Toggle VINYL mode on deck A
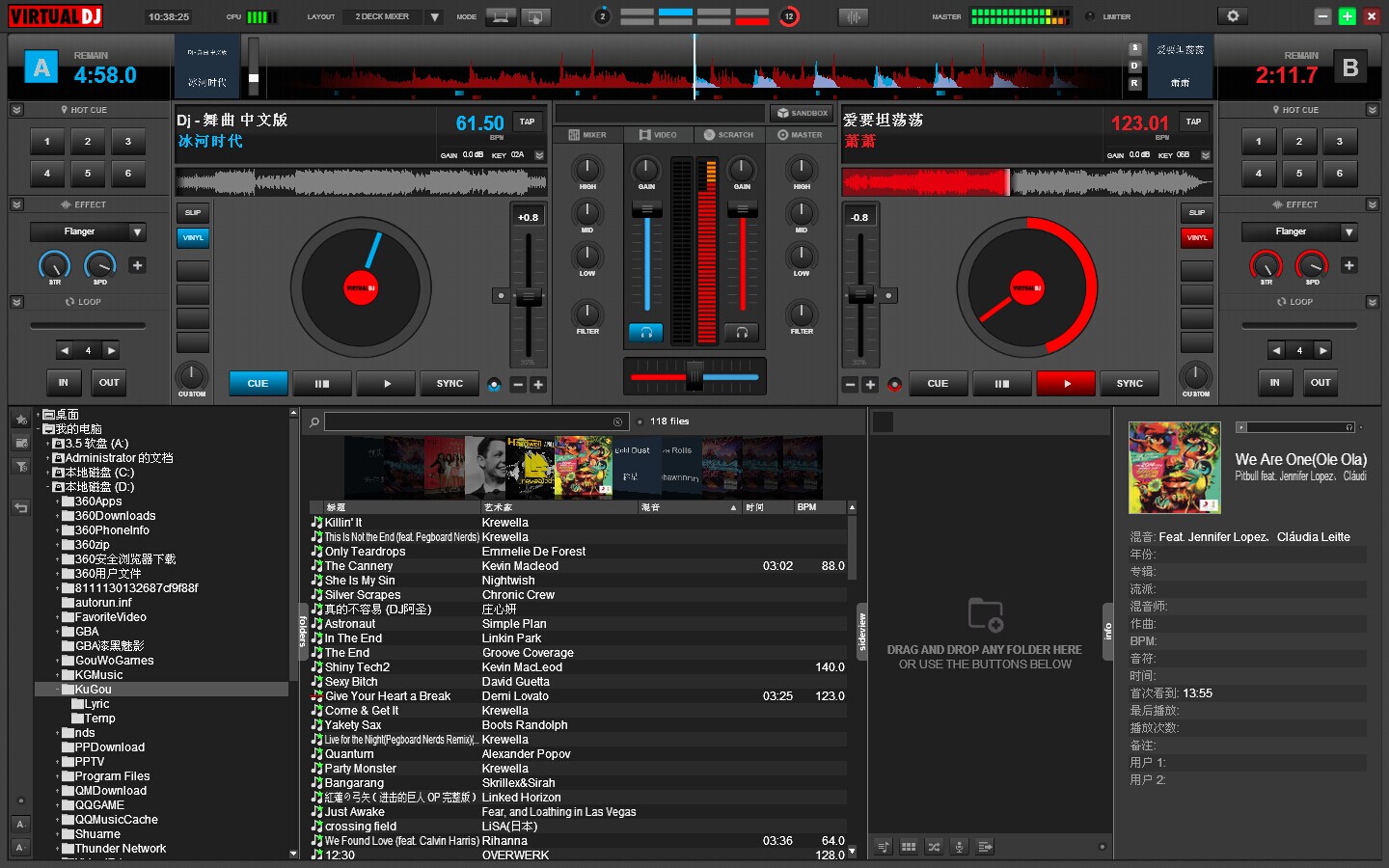Screen dimensions: 1389x868 [x=193, y=237]
